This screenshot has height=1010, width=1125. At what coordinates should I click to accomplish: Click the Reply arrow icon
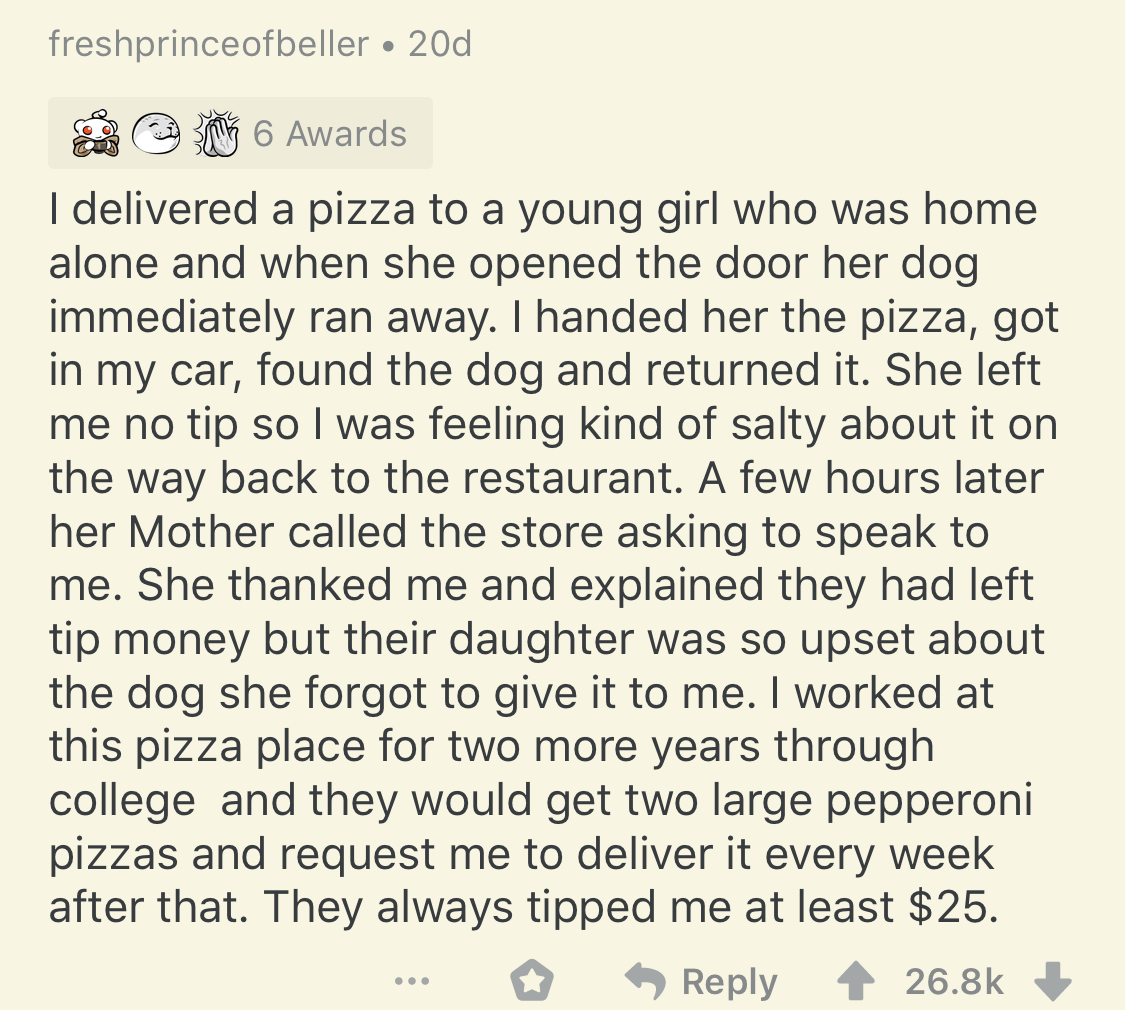645,981
